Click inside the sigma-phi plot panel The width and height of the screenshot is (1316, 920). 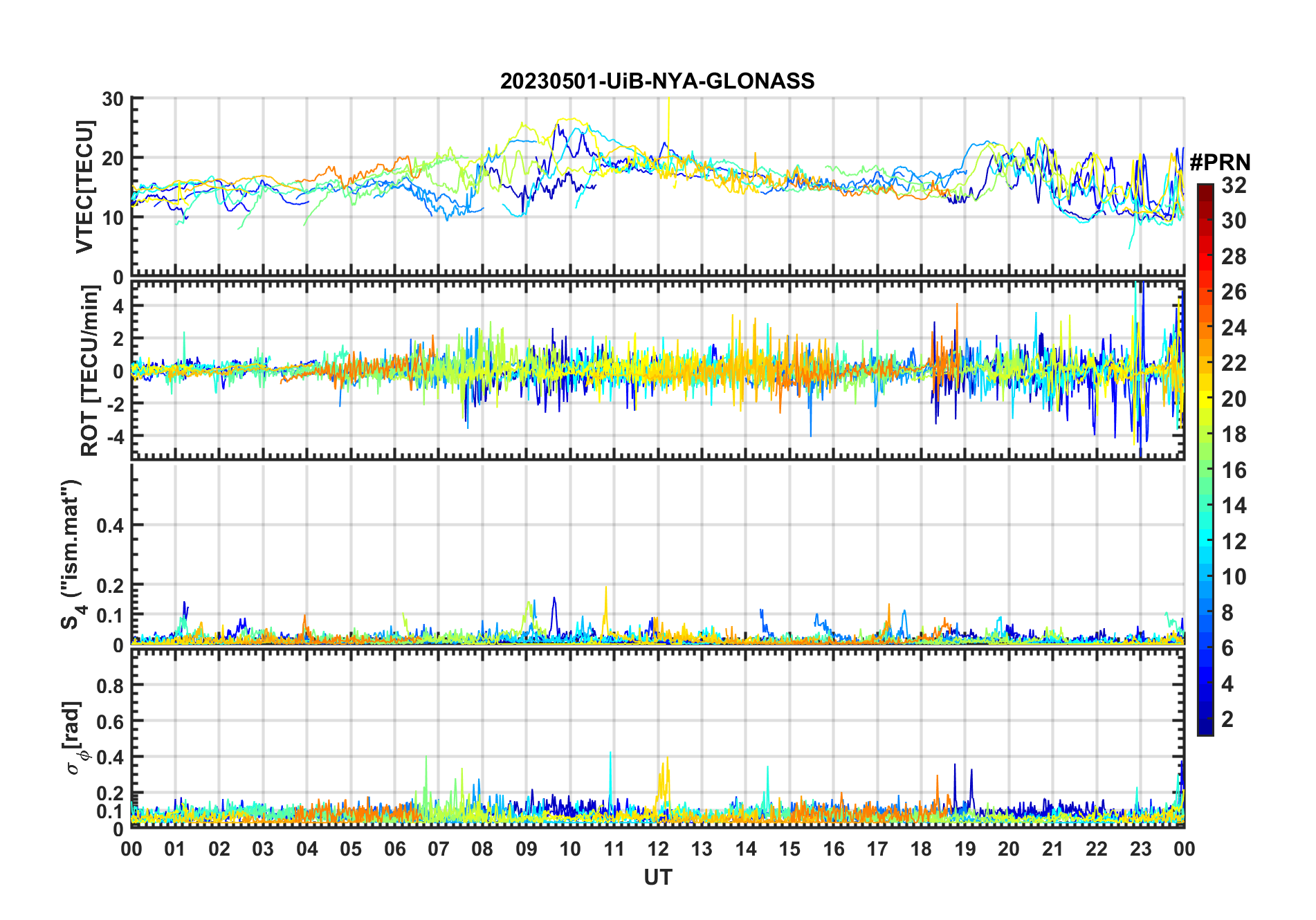tap(658, 738)
